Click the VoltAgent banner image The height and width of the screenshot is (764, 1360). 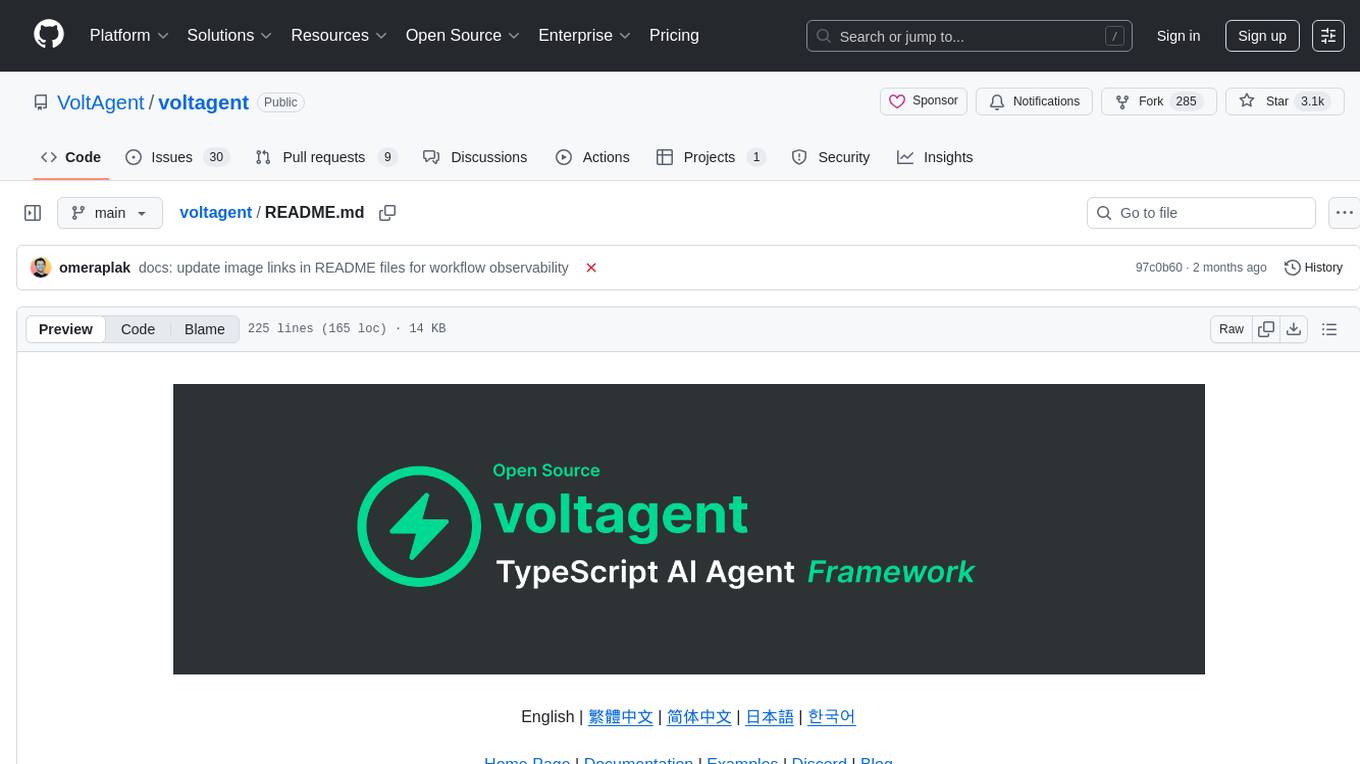(688, 529)
